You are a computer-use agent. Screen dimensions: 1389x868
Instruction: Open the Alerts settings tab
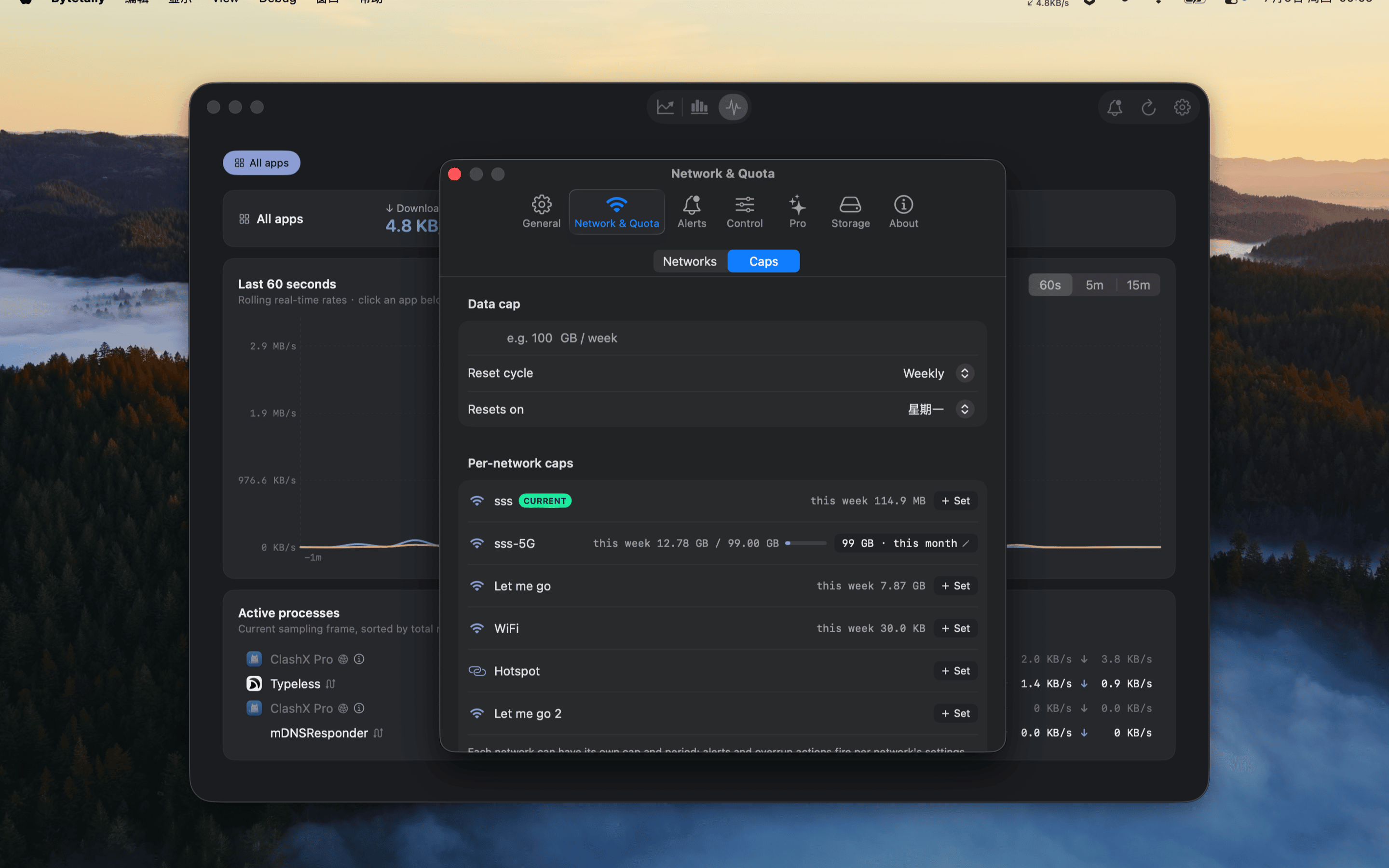coord(692,211)
